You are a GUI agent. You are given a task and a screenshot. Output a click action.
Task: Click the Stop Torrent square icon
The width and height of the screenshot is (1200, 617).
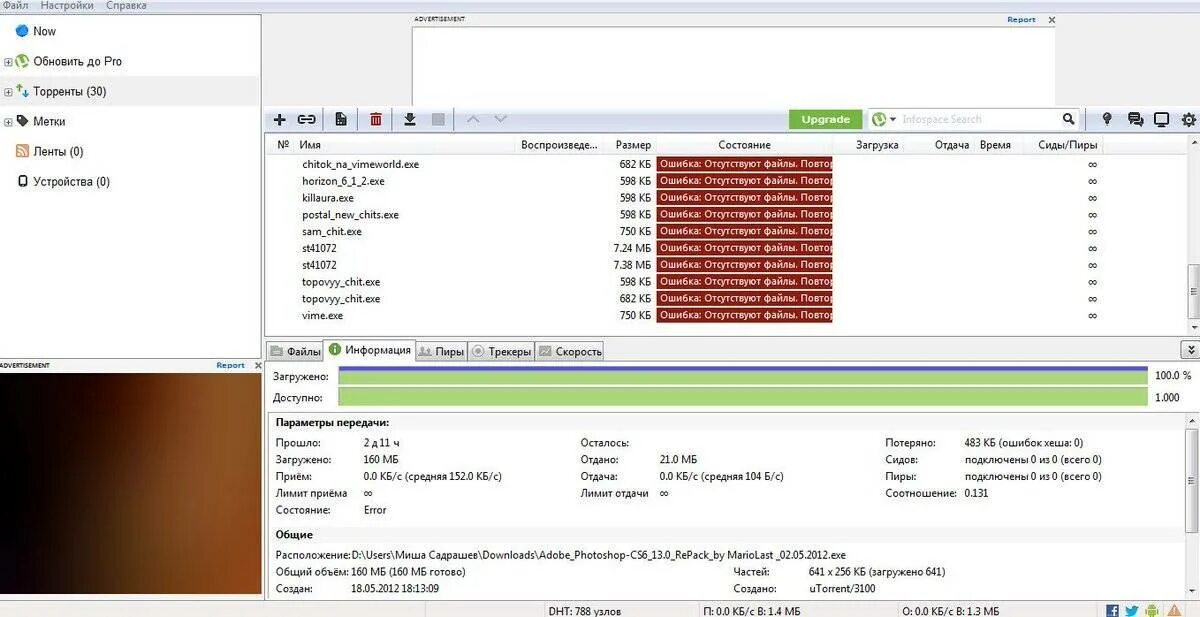[x=437, y=119]
